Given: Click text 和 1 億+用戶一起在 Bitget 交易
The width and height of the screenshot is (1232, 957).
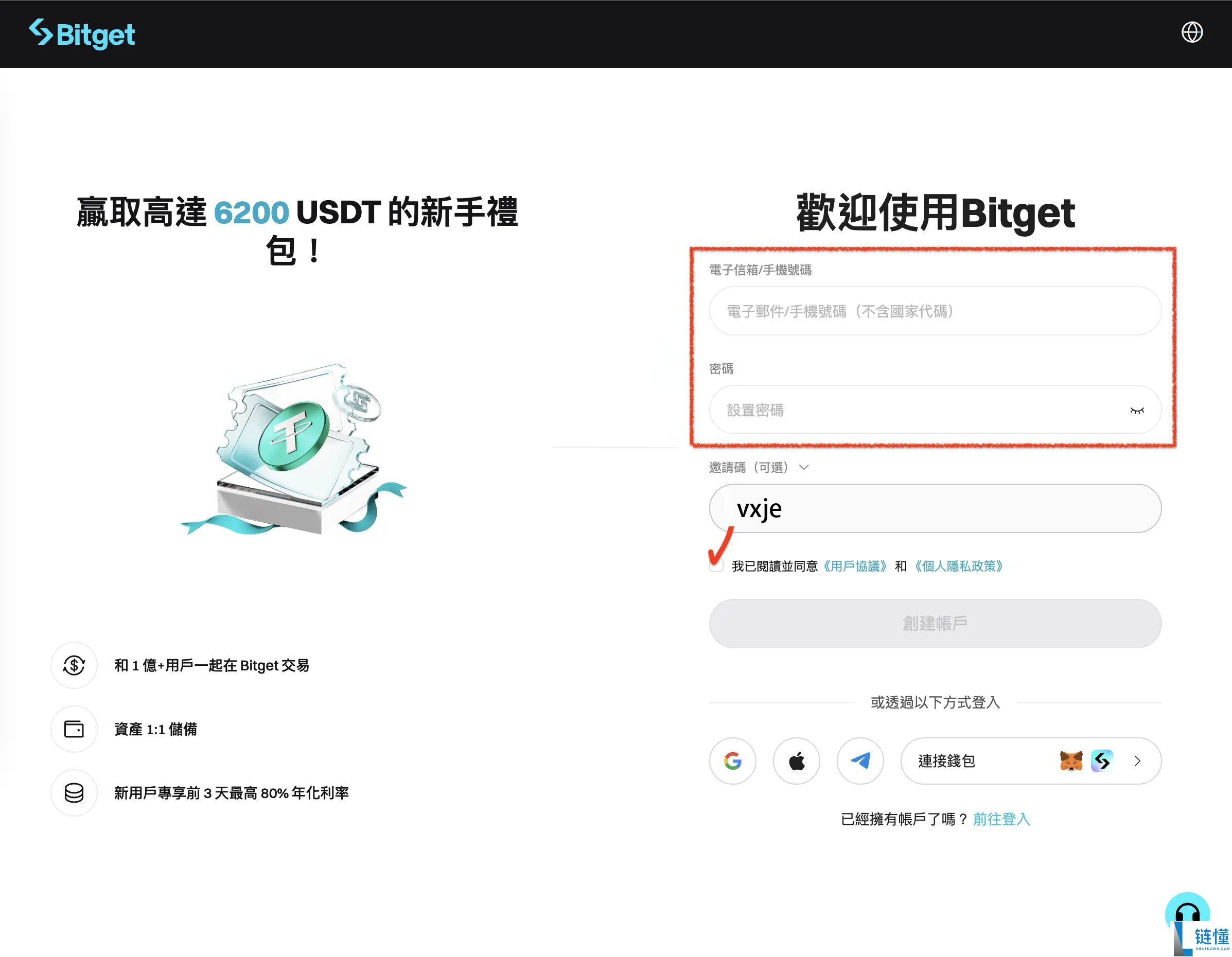Looking at the screenshot, I should tap(212, 665).
